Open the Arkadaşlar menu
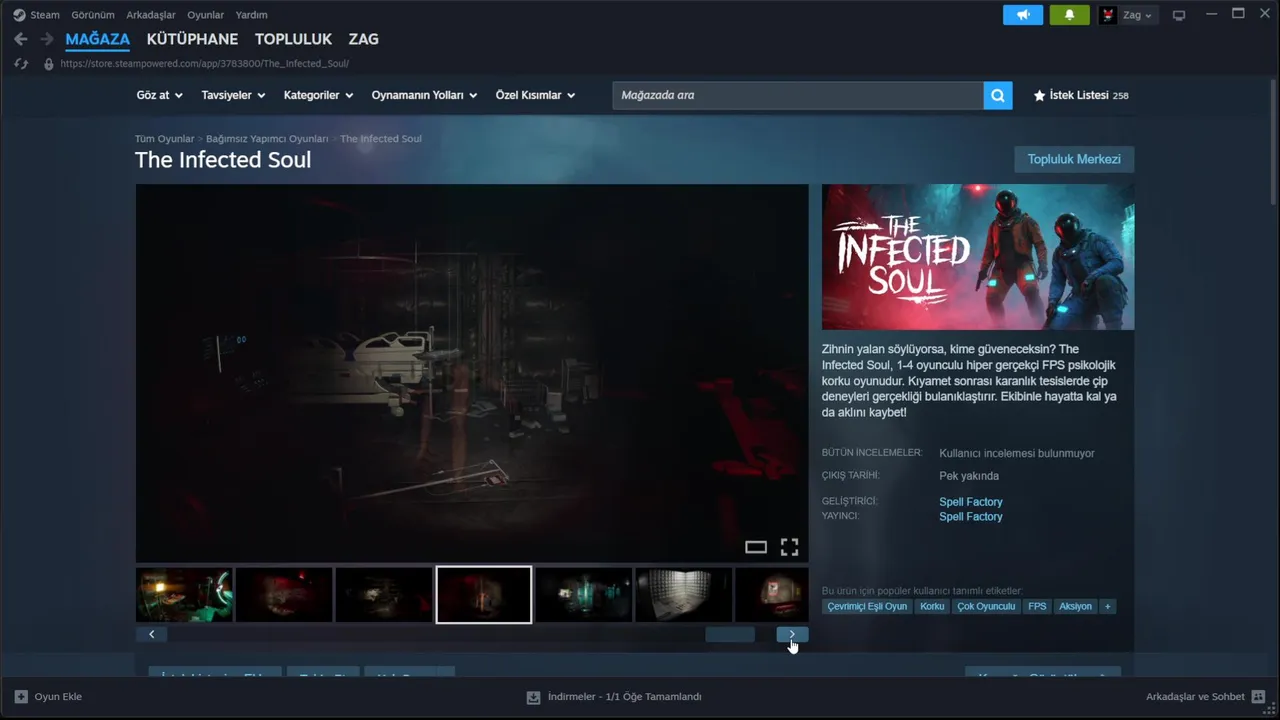Image resolution: width=1280 pixels, height=720 pixels. point(151,15)
